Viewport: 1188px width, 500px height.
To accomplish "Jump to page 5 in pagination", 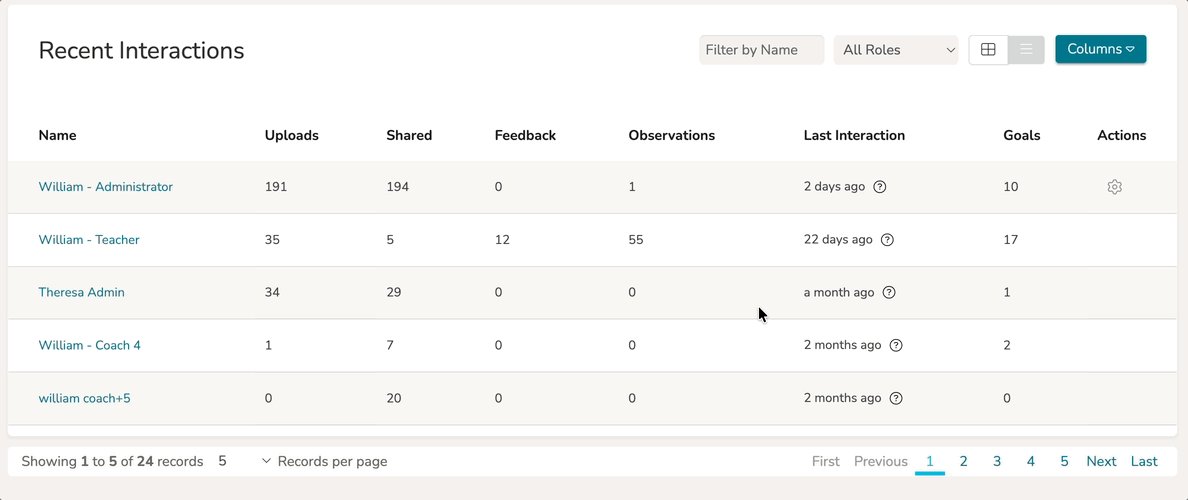I will [x=1064, y=461].
